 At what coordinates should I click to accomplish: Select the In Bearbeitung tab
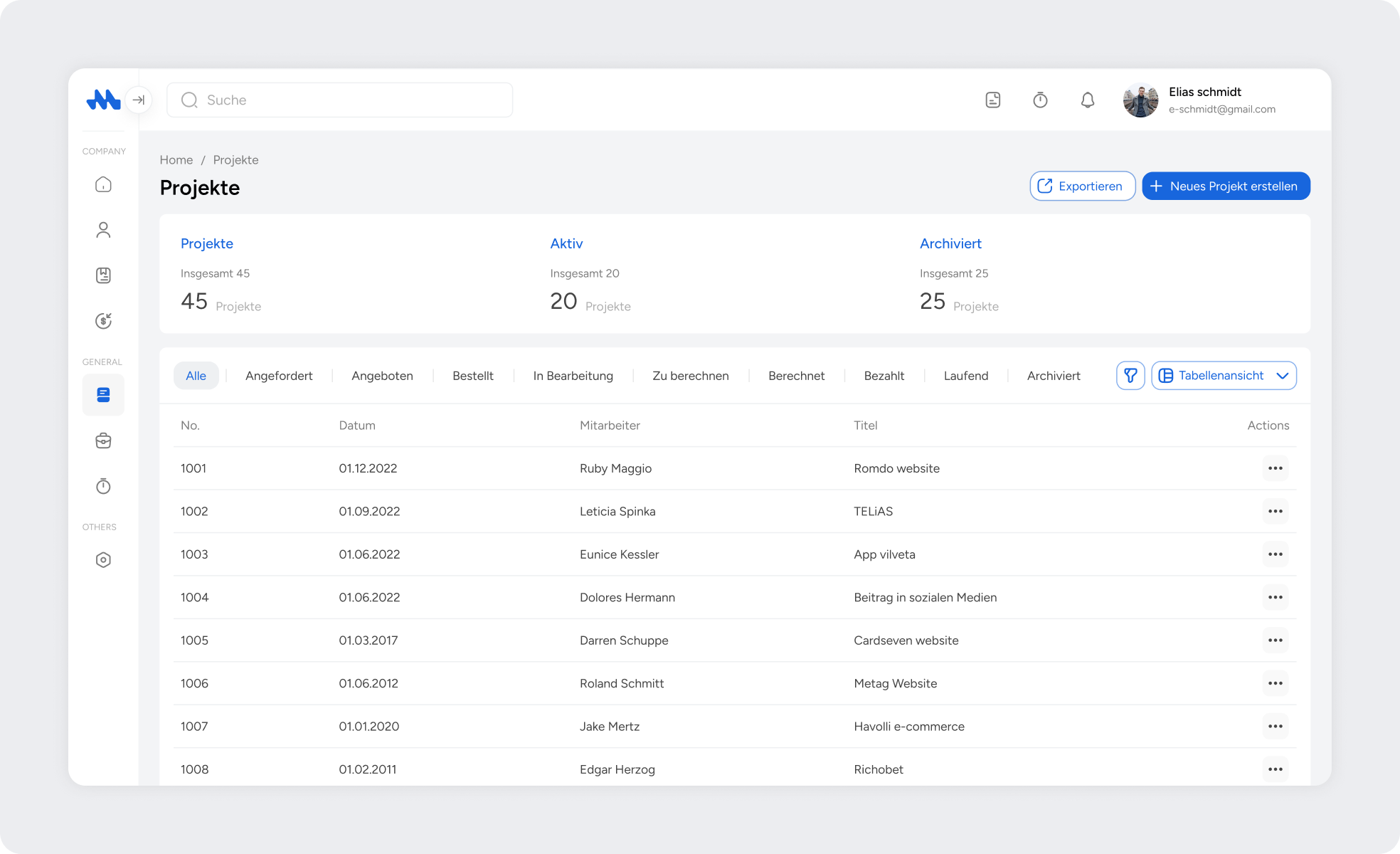point(573,375)
